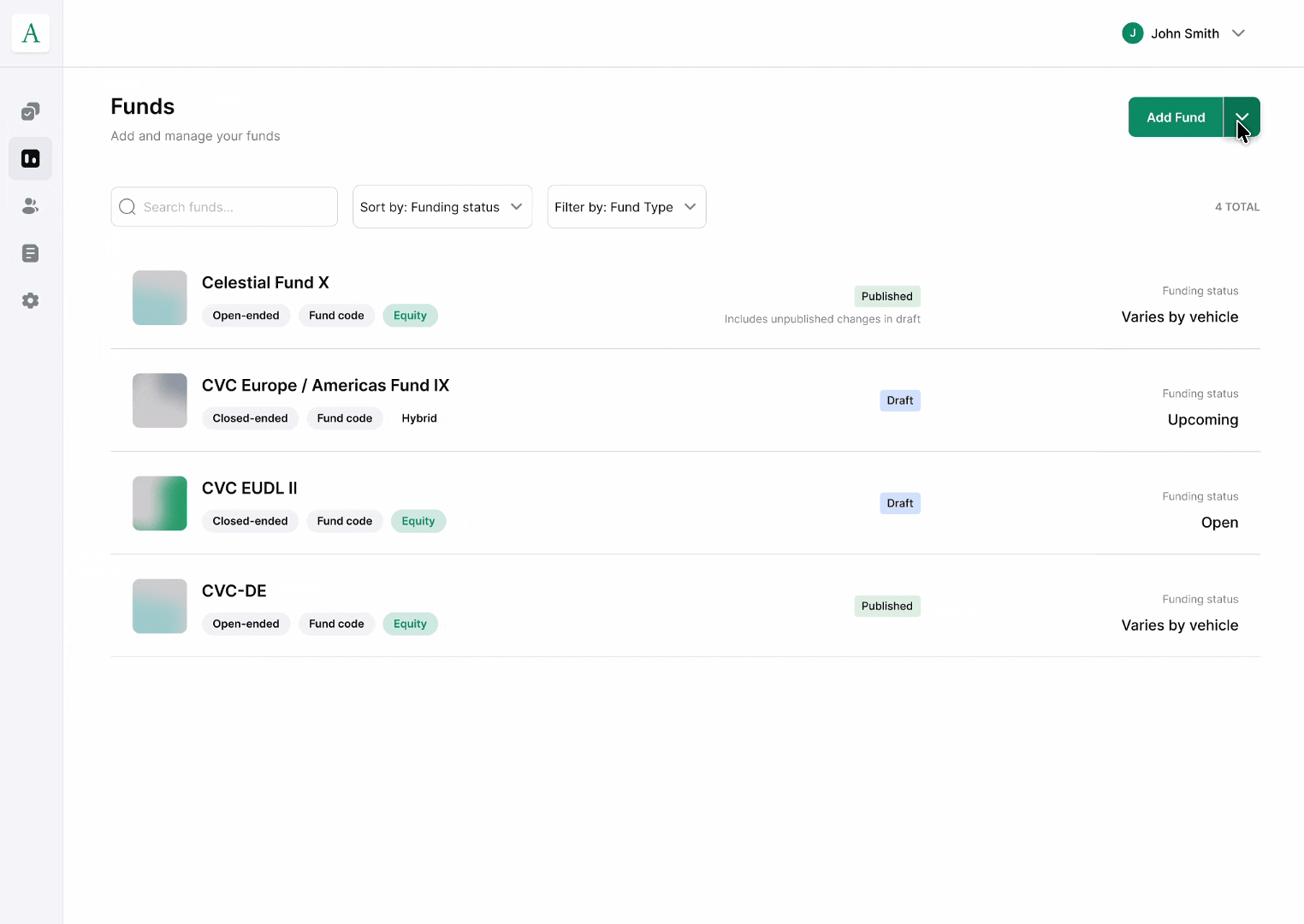Viewport: 1304px width, 924px height.
Task: Click Equity tag on Celestial Fund X
Action: click(410, 316)
